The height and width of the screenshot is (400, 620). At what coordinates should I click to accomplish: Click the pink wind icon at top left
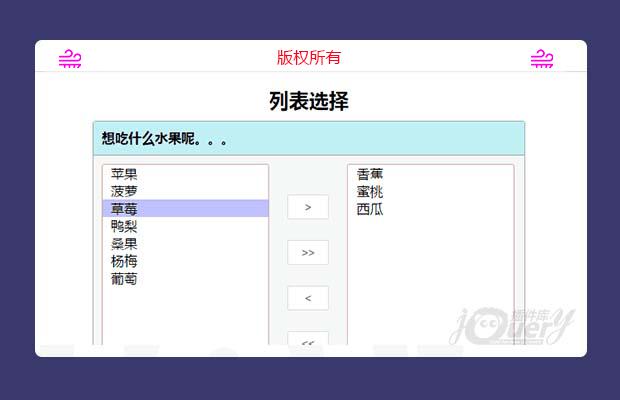pyautogui.click(x=70, y=59)
